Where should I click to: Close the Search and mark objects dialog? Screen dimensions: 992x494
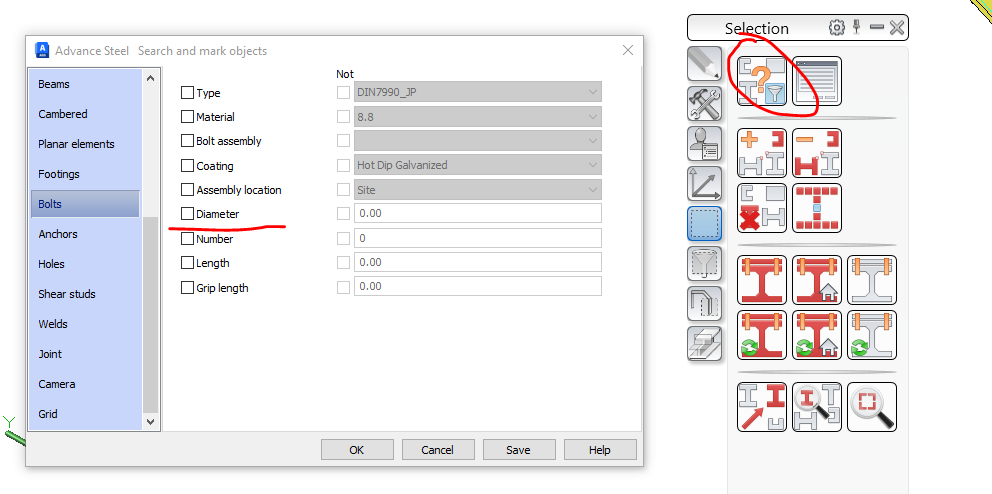(x=628, y=50)
